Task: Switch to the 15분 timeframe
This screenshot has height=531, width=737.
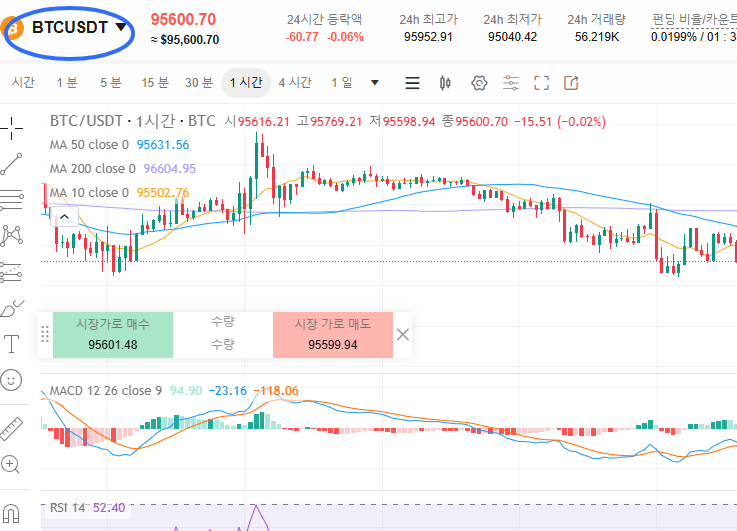Action: [155, 83]
